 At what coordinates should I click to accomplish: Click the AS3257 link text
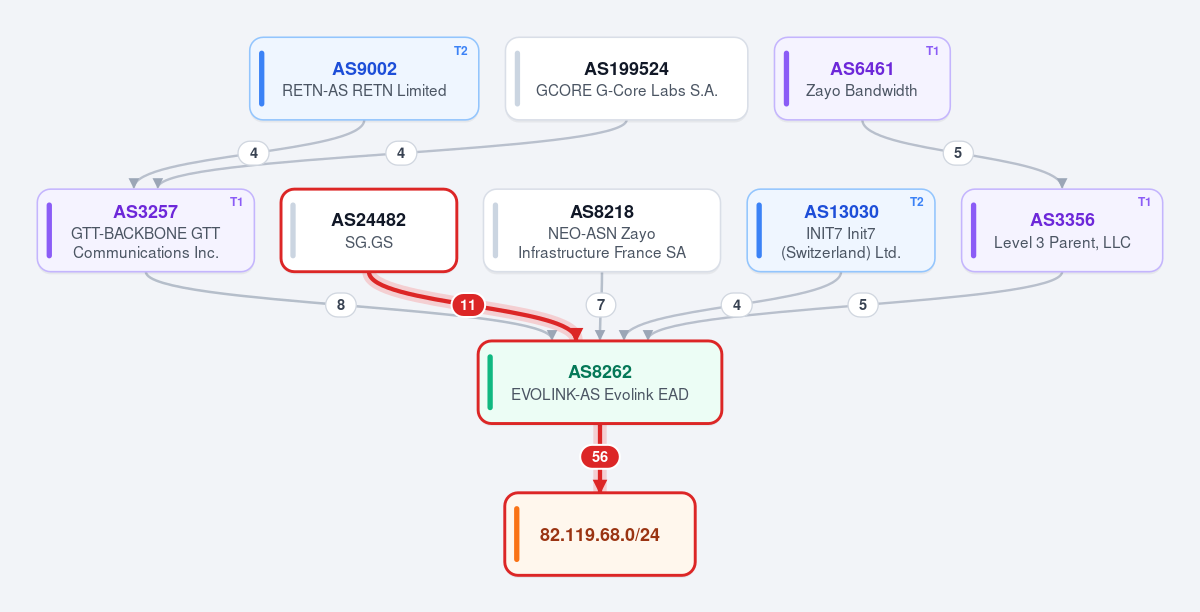pyautogui.click(x=146, y=212)
